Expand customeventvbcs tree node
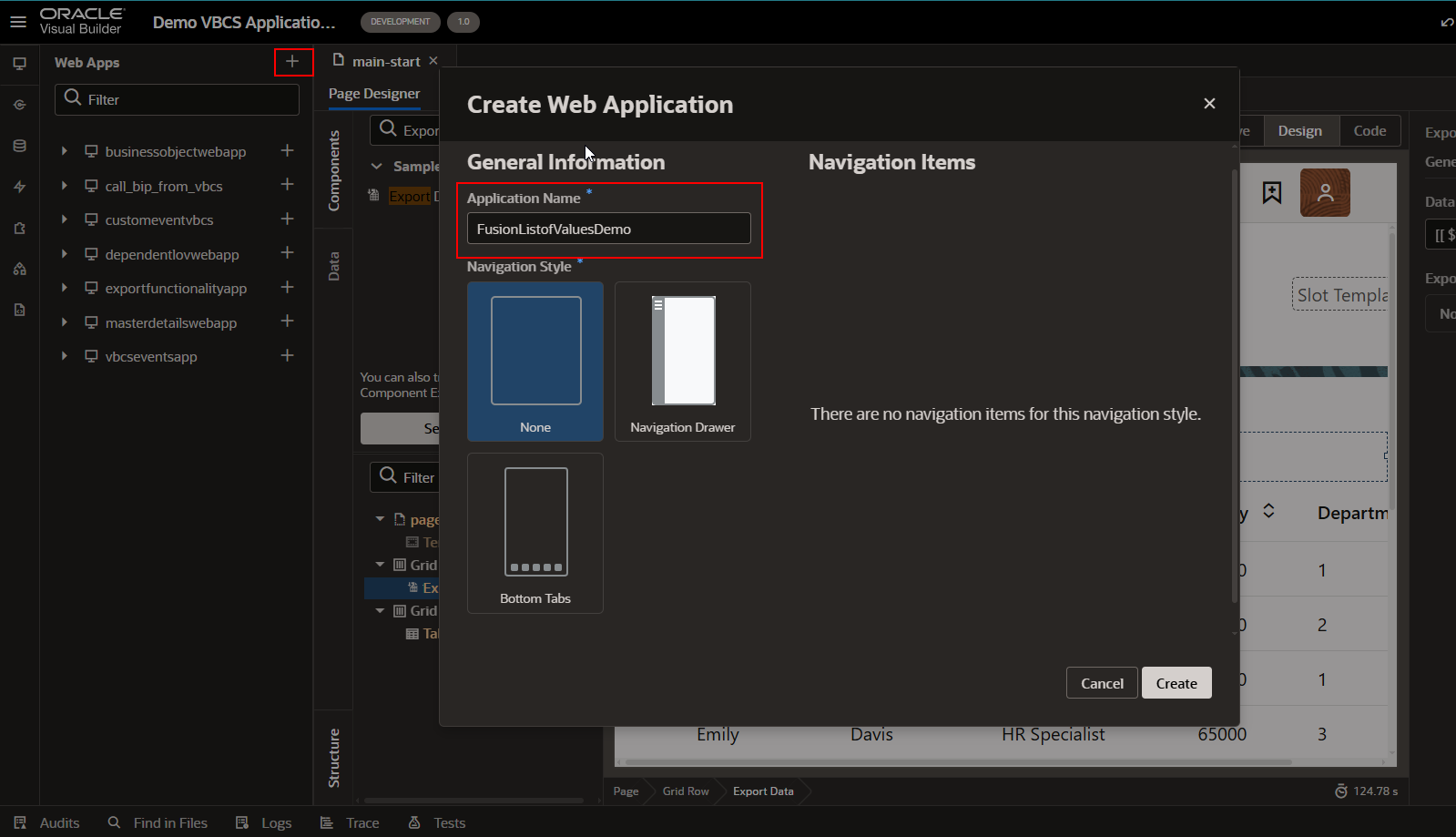Image resolution: width=1456 pixels, height=837 pixels. [64, 219]
